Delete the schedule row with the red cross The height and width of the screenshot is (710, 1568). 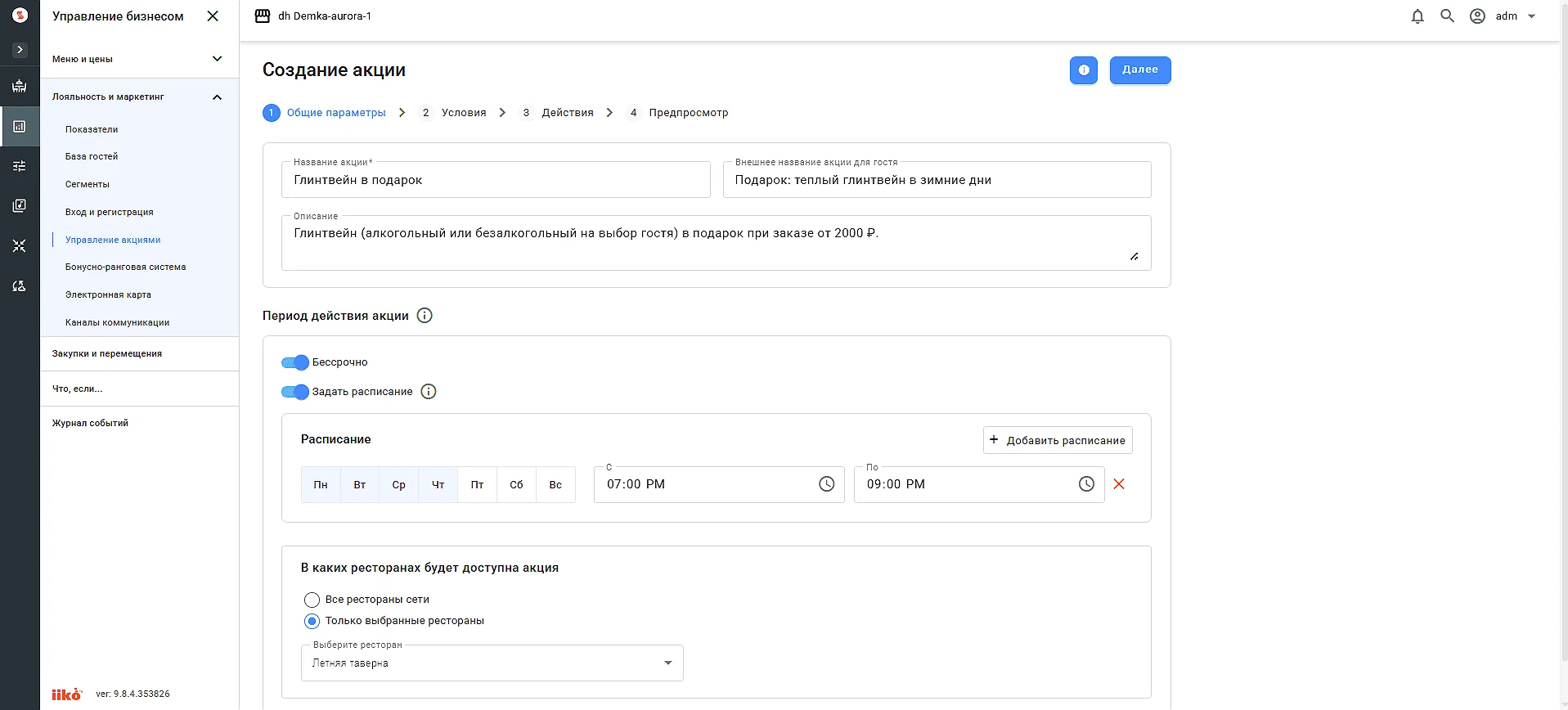(x=1119, y=484)
